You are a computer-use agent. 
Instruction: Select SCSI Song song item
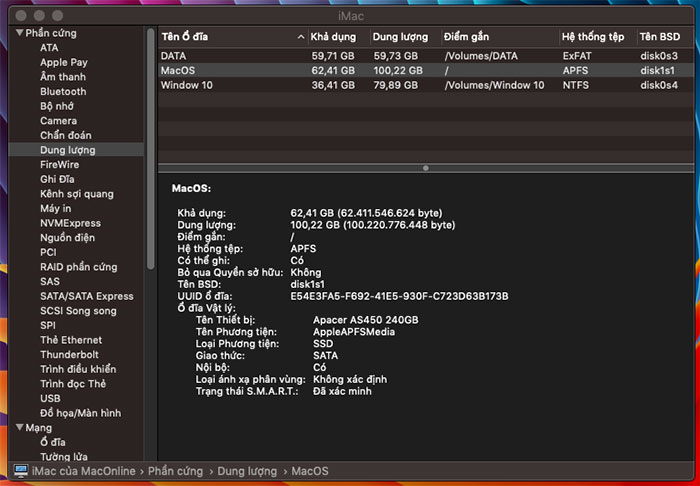pos(78,311)
